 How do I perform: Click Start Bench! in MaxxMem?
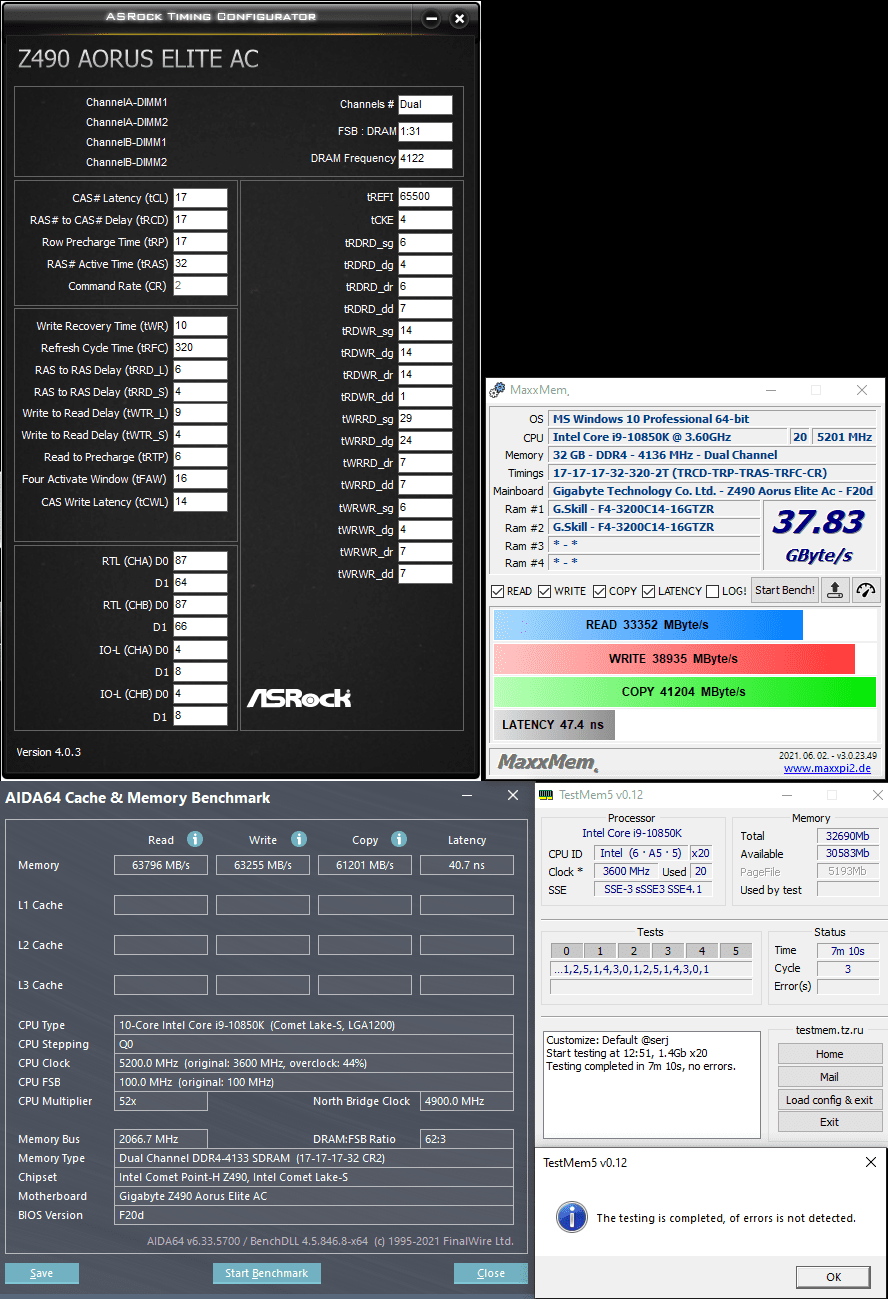pyautogui.click(x=785, y=590)
